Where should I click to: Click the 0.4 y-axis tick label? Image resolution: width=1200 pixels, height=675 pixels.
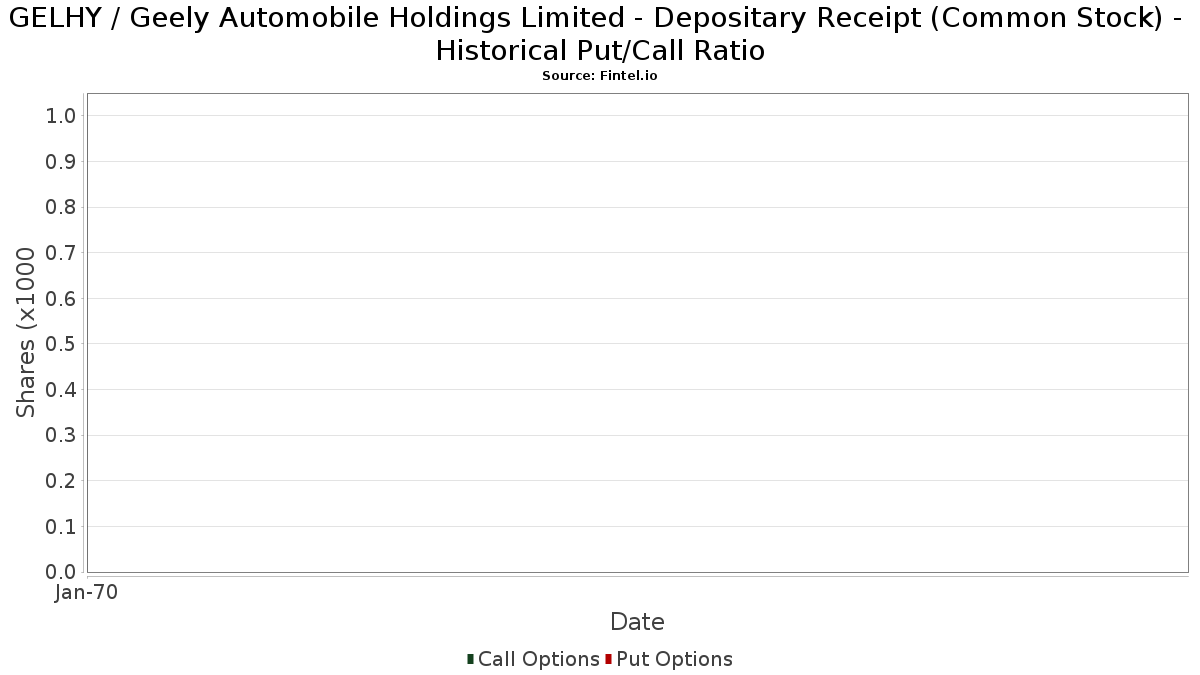pos(61,390)
